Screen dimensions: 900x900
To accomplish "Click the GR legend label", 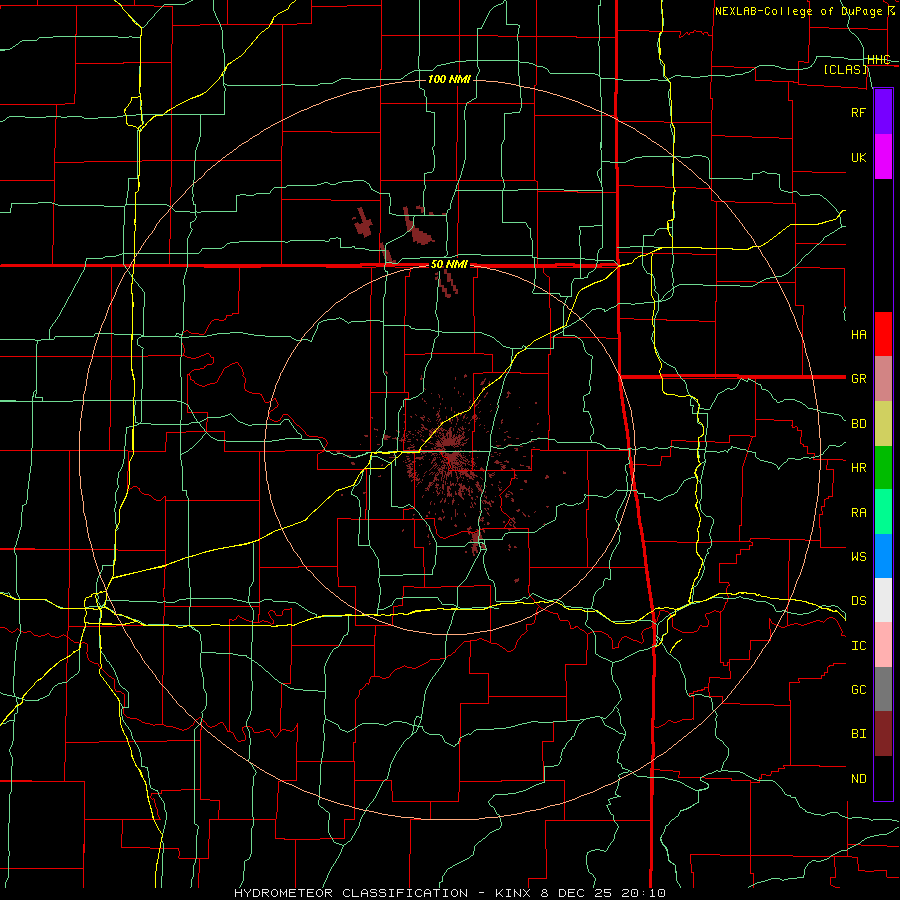I will coord(858,379).
